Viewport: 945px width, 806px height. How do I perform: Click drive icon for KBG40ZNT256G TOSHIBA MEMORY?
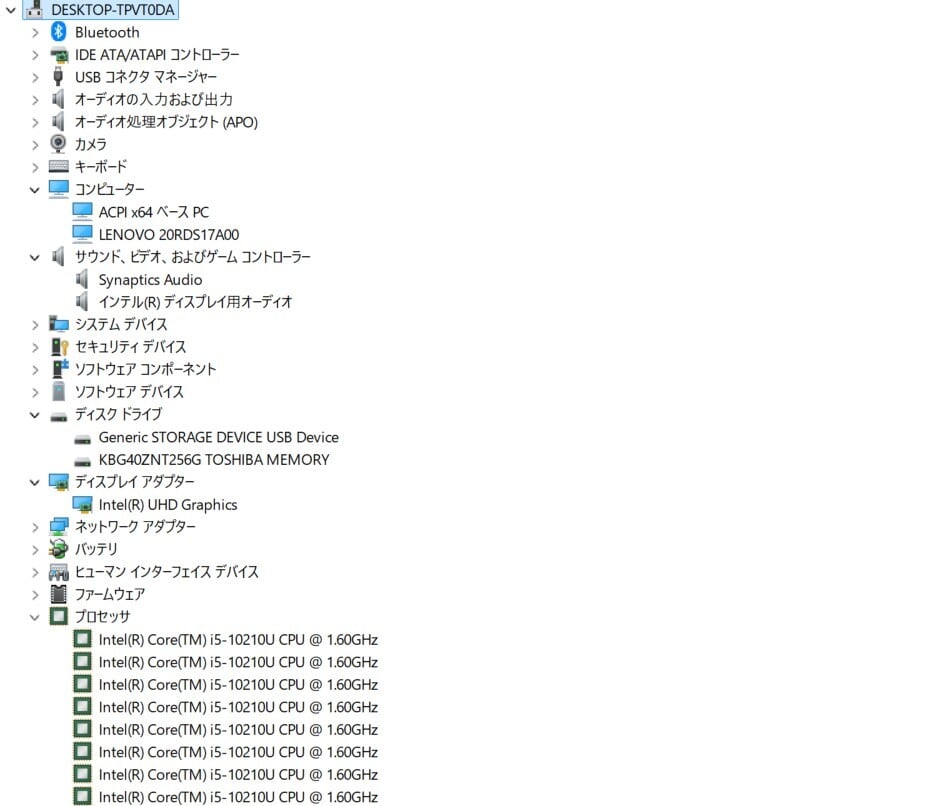(83, 462)
